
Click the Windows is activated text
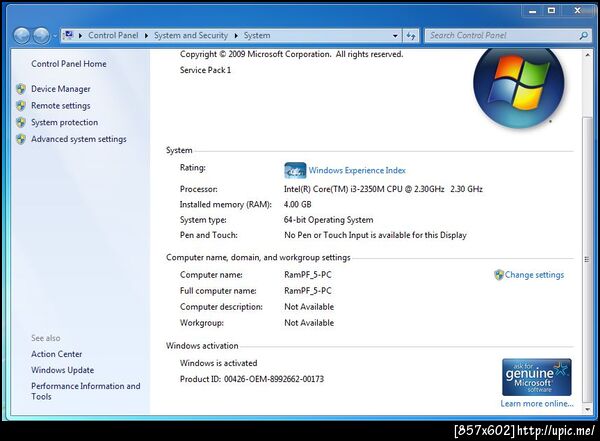point(218,363)
